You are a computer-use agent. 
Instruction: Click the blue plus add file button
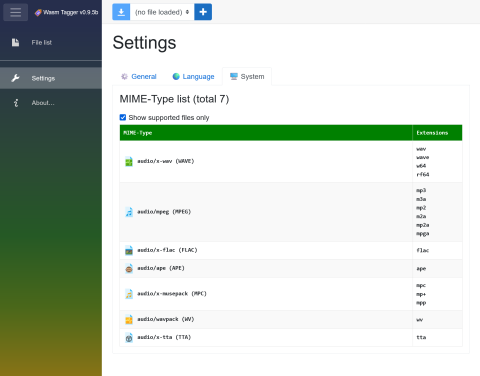coord(203,12)
